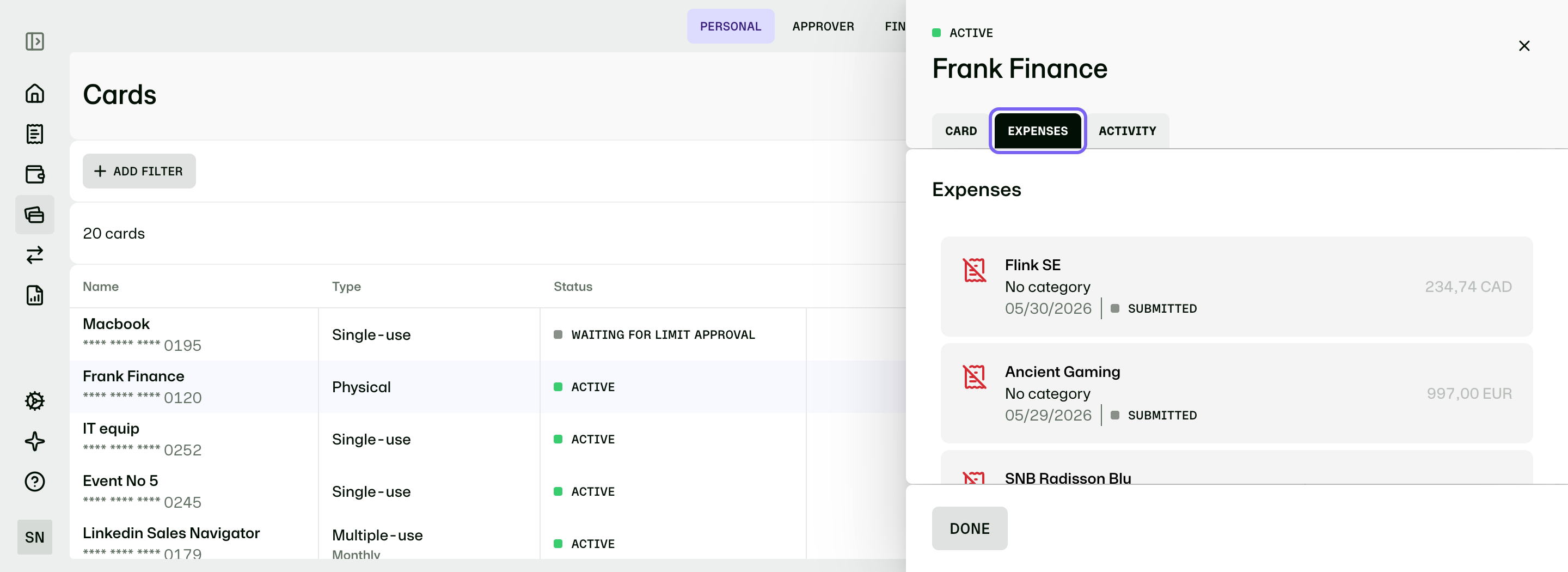Click the 20 cards count text
Viewport: 1568px width, 572px height.
click(114, 233)
